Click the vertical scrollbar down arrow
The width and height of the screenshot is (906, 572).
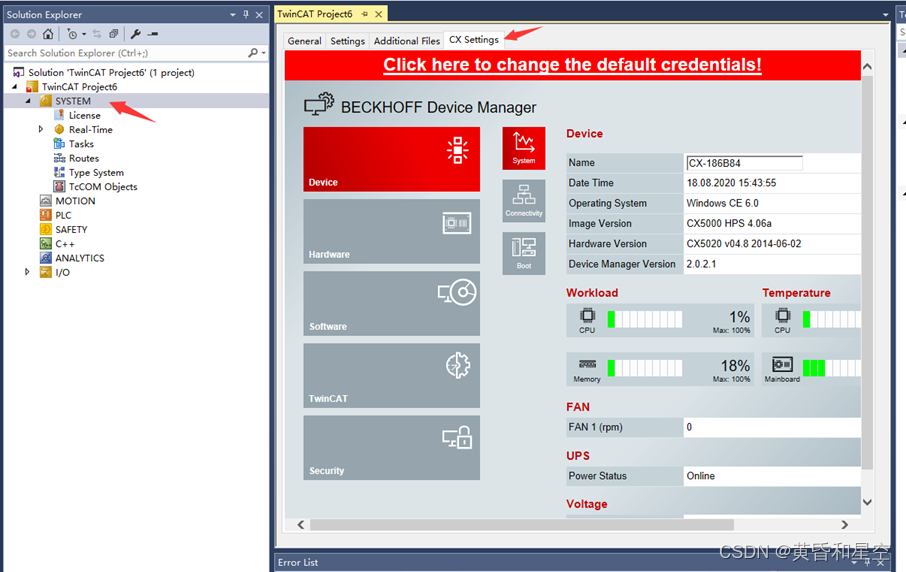[x=867, y=502]
